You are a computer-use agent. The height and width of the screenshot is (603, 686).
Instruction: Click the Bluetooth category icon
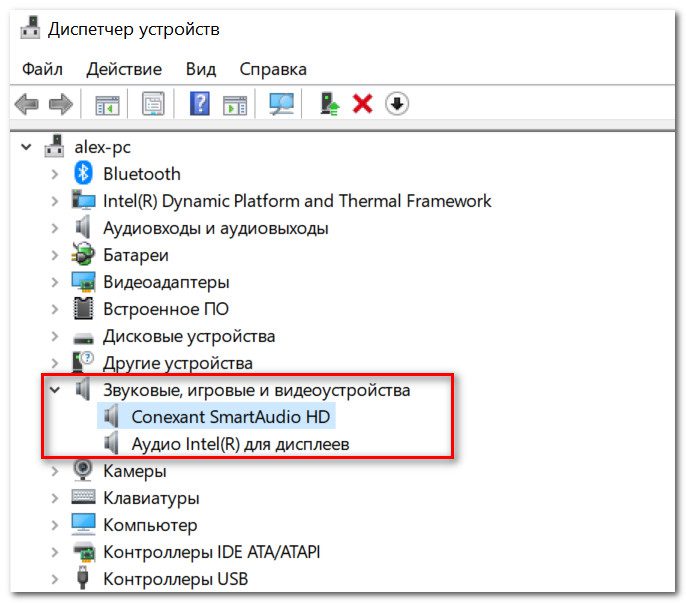click(83, 173)
